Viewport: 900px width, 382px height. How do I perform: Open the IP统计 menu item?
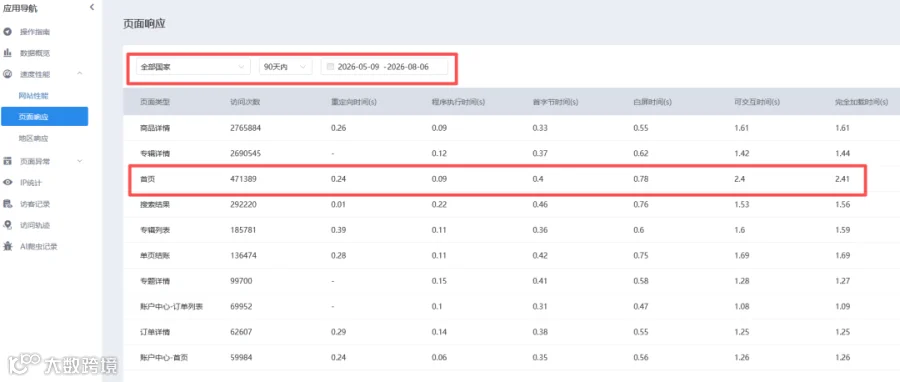(x=31, y=182)
